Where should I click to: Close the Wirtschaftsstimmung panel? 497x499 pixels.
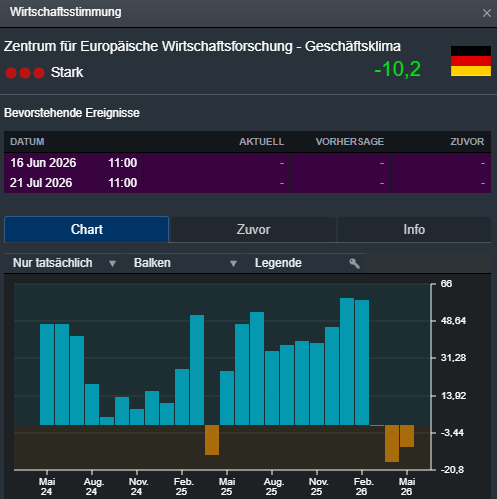point(487,13)
